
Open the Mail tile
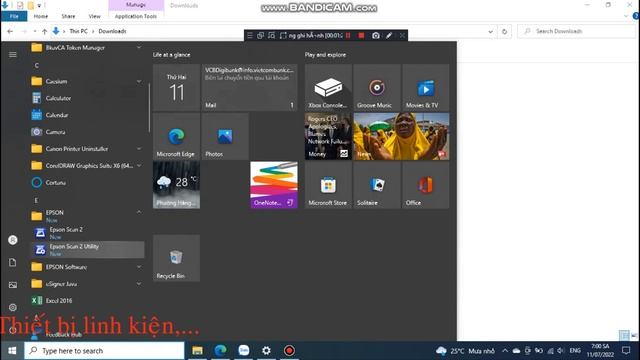pos(249,87)
